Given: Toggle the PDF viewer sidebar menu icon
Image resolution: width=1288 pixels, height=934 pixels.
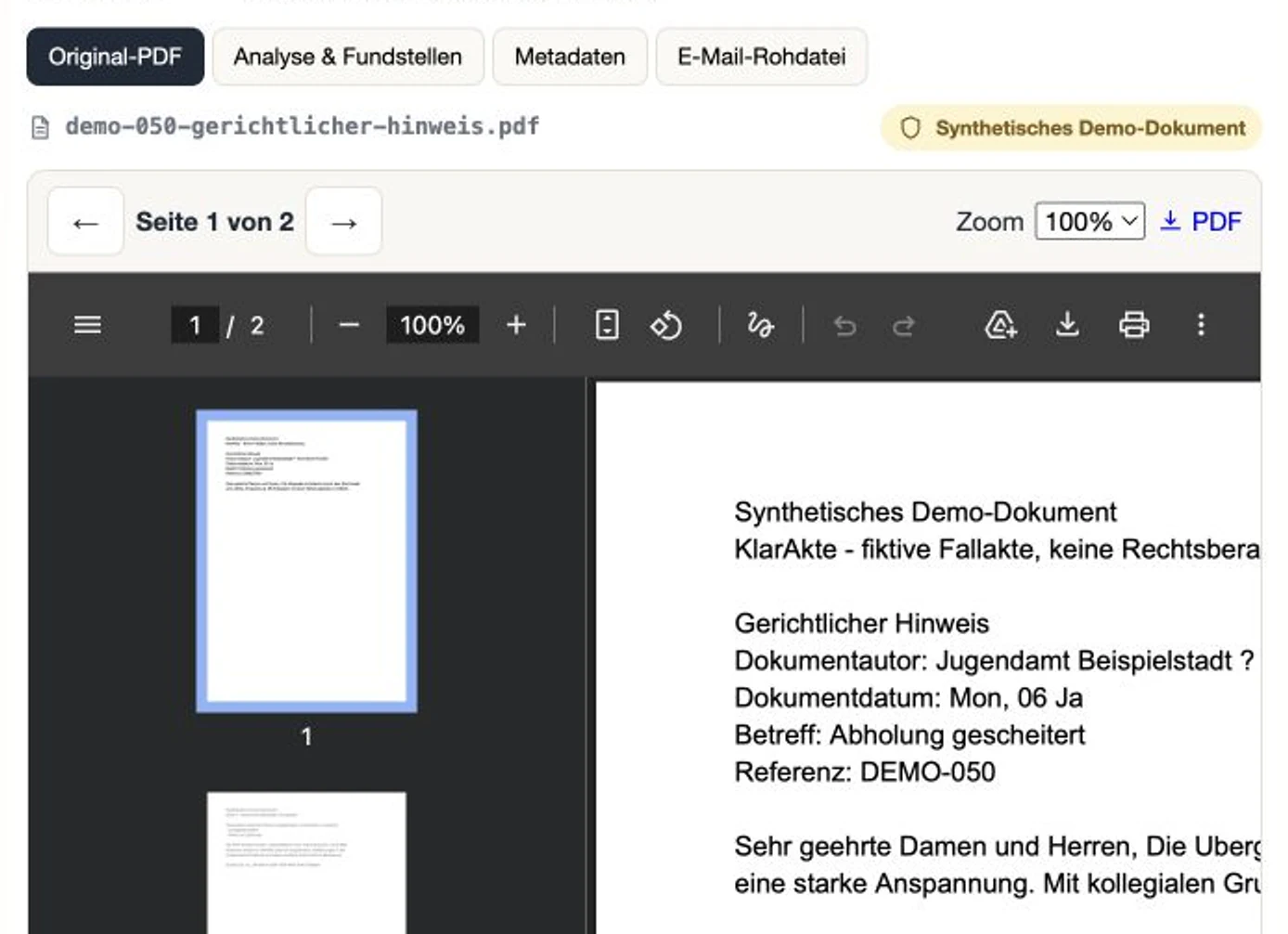Looking at the screenshot, I should (87, 325).
